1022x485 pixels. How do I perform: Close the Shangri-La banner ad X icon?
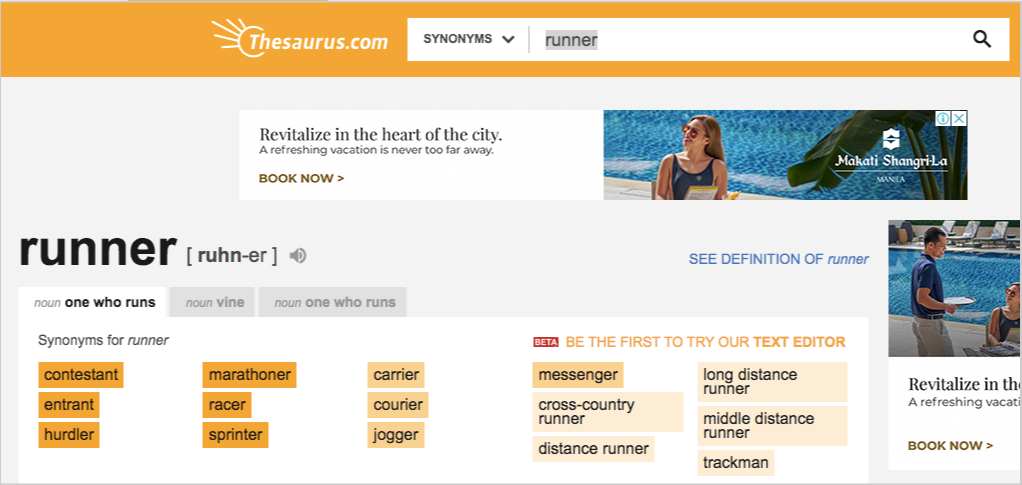[959, 119]
